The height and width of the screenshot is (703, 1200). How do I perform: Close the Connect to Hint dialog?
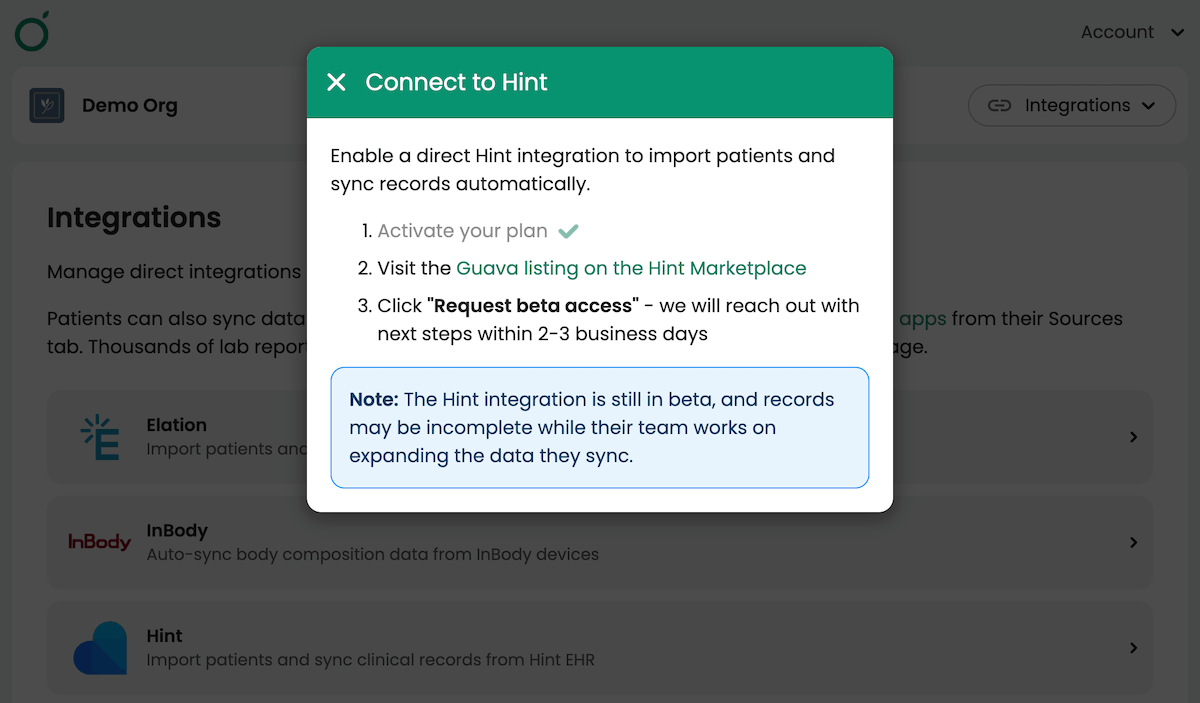(336, 82)
